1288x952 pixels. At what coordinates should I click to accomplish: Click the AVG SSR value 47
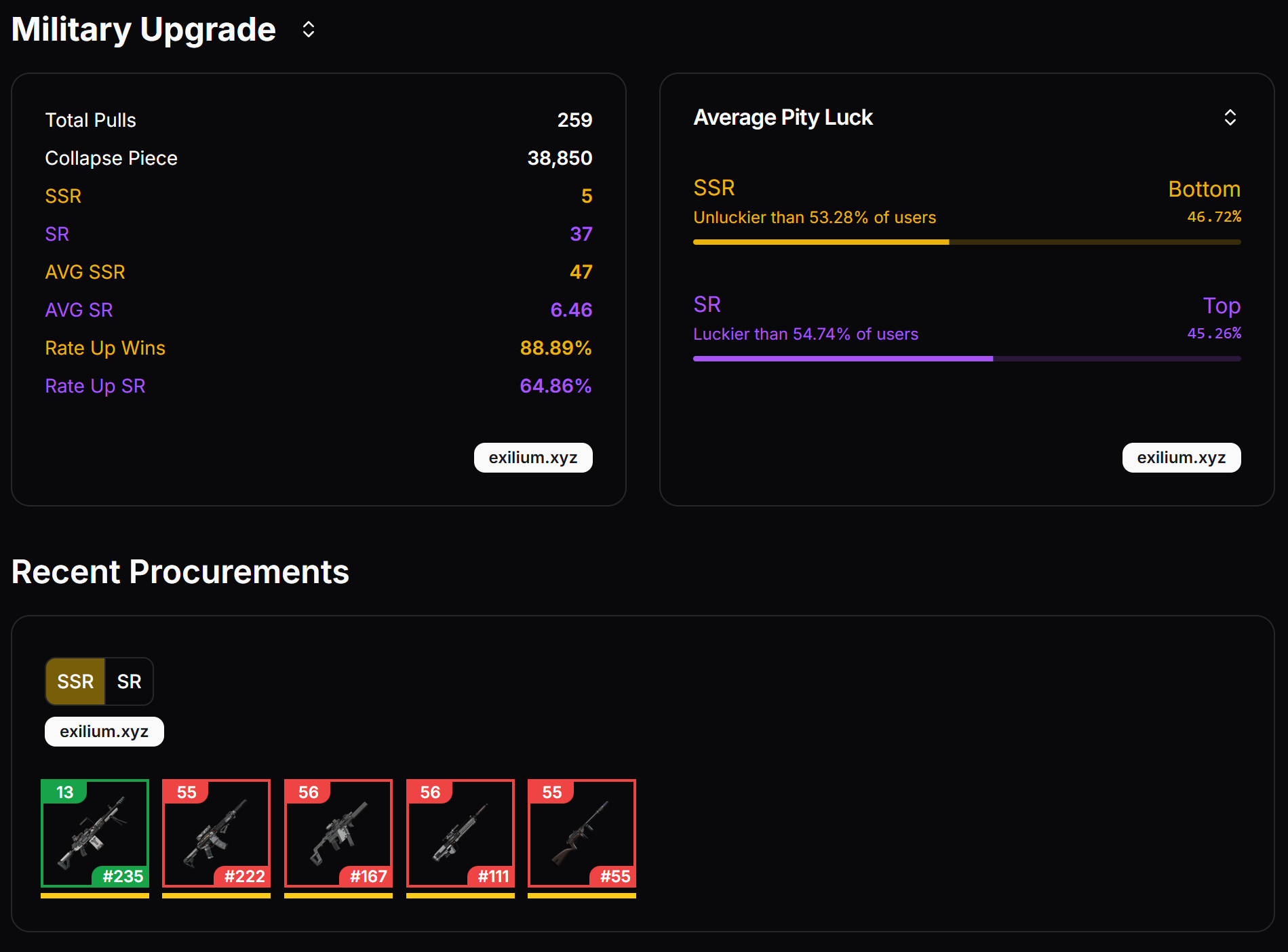[x=581, y=272]
